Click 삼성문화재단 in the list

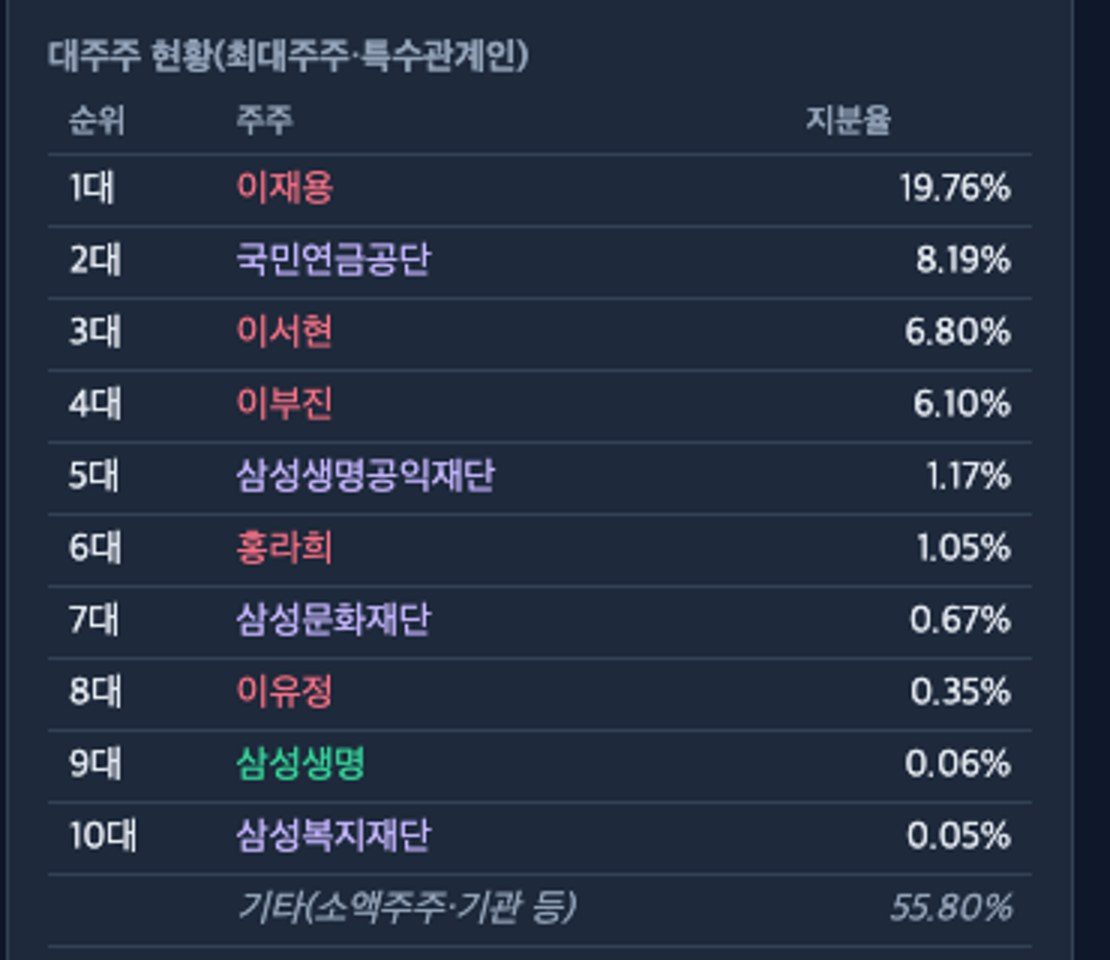pyautogui.click(x=333, y=620)
